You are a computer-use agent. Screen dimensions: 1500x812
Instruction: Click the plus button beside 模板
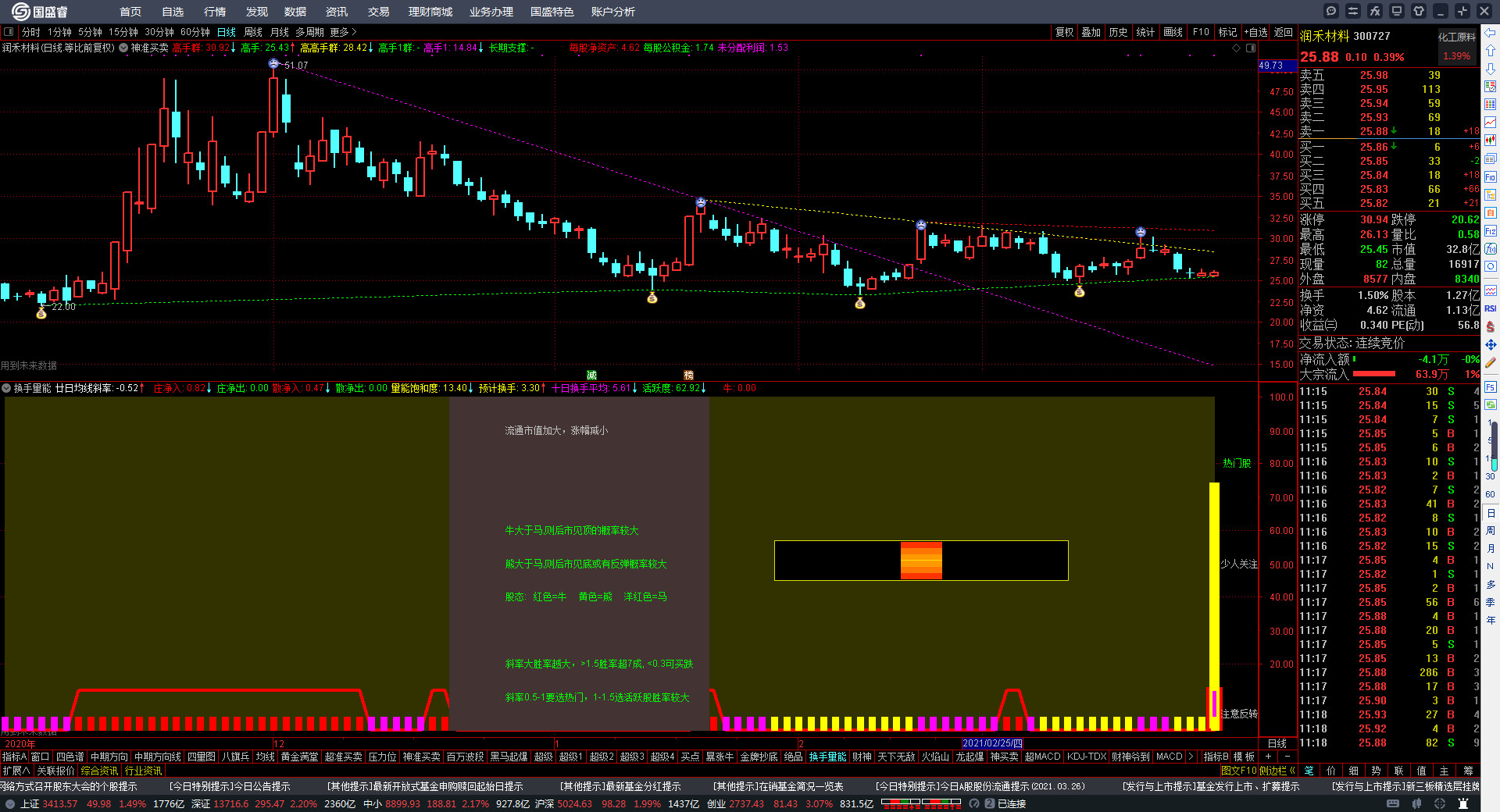[x=1268, y=757]
